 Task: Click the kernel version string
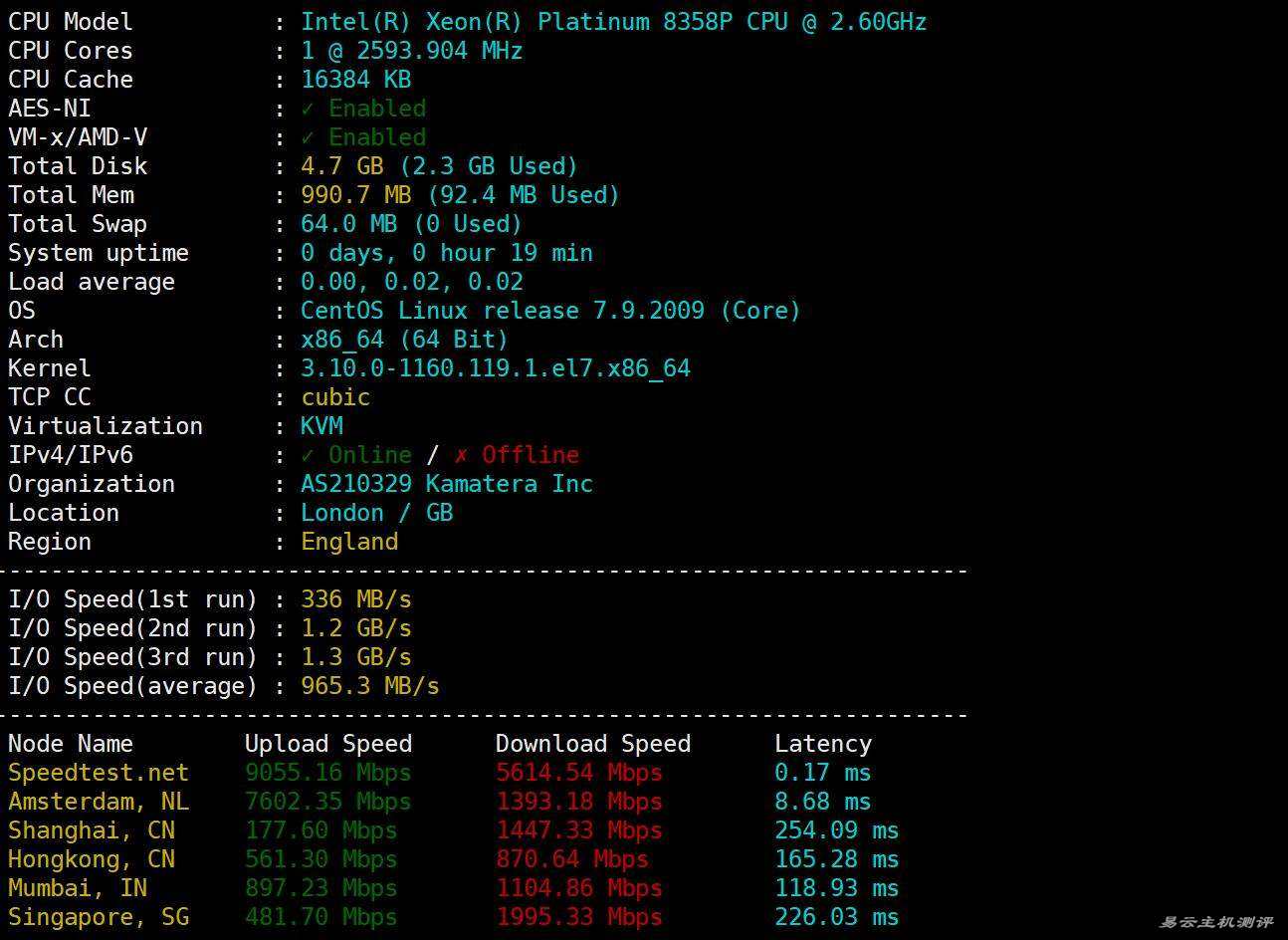tap(495, 368)
